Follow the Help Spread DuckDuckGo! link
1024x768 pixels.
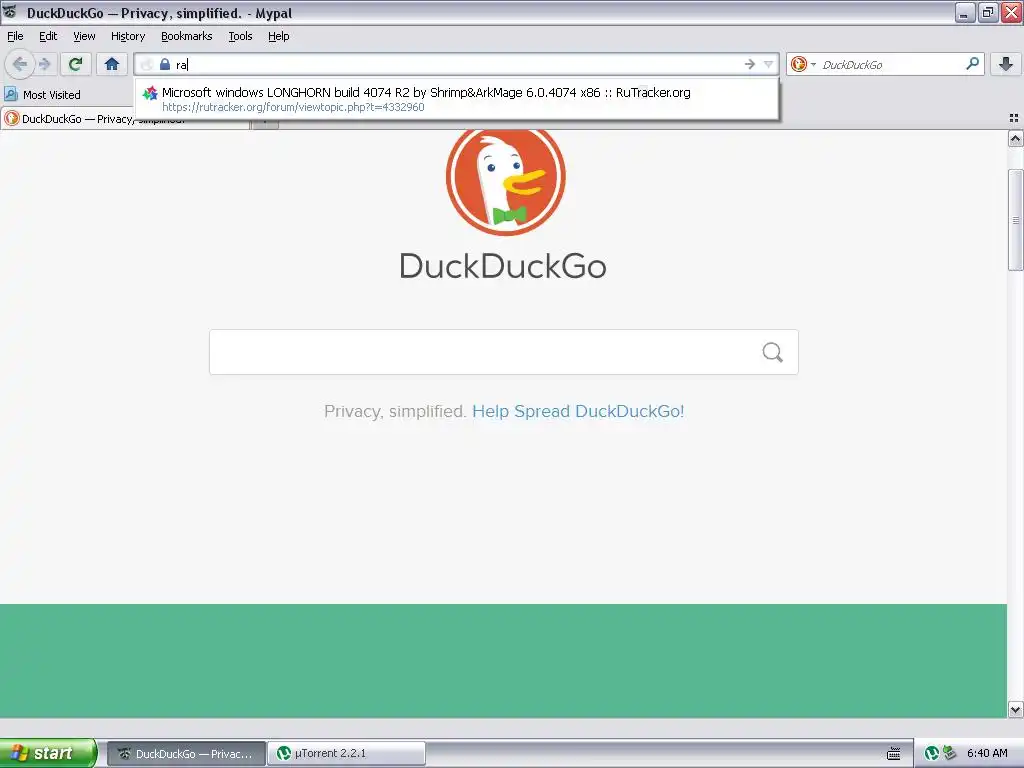point(578,411)
